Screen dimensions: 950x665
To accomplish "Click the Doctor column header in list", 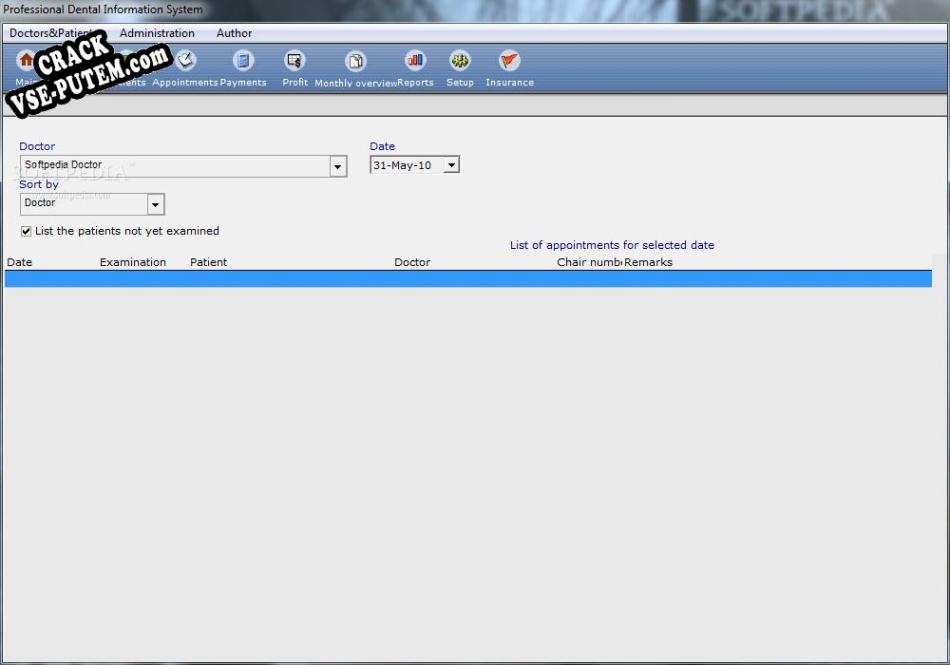I will [412, 262].
